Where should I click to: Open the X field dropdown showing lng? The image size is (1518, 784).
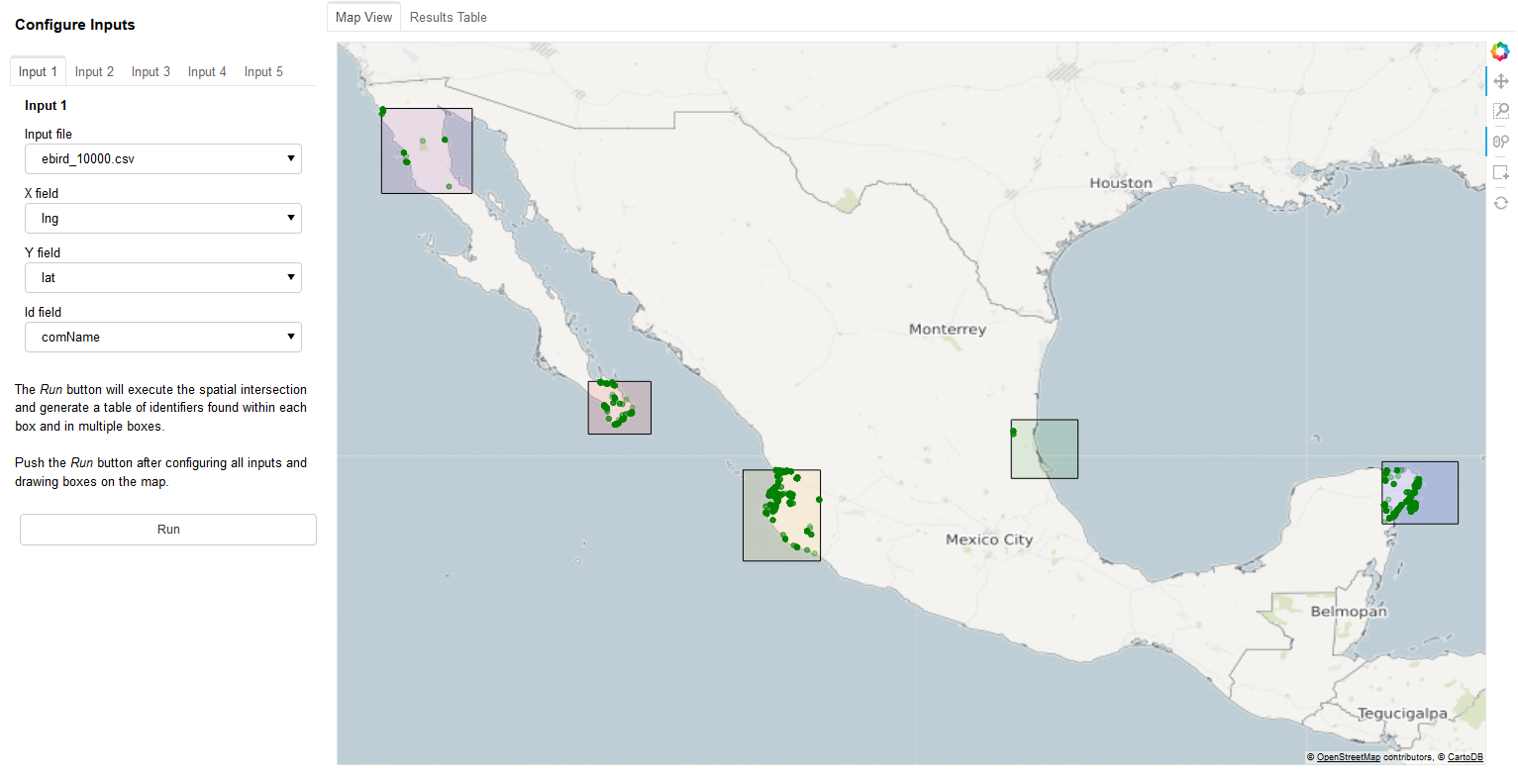point(163,218)
